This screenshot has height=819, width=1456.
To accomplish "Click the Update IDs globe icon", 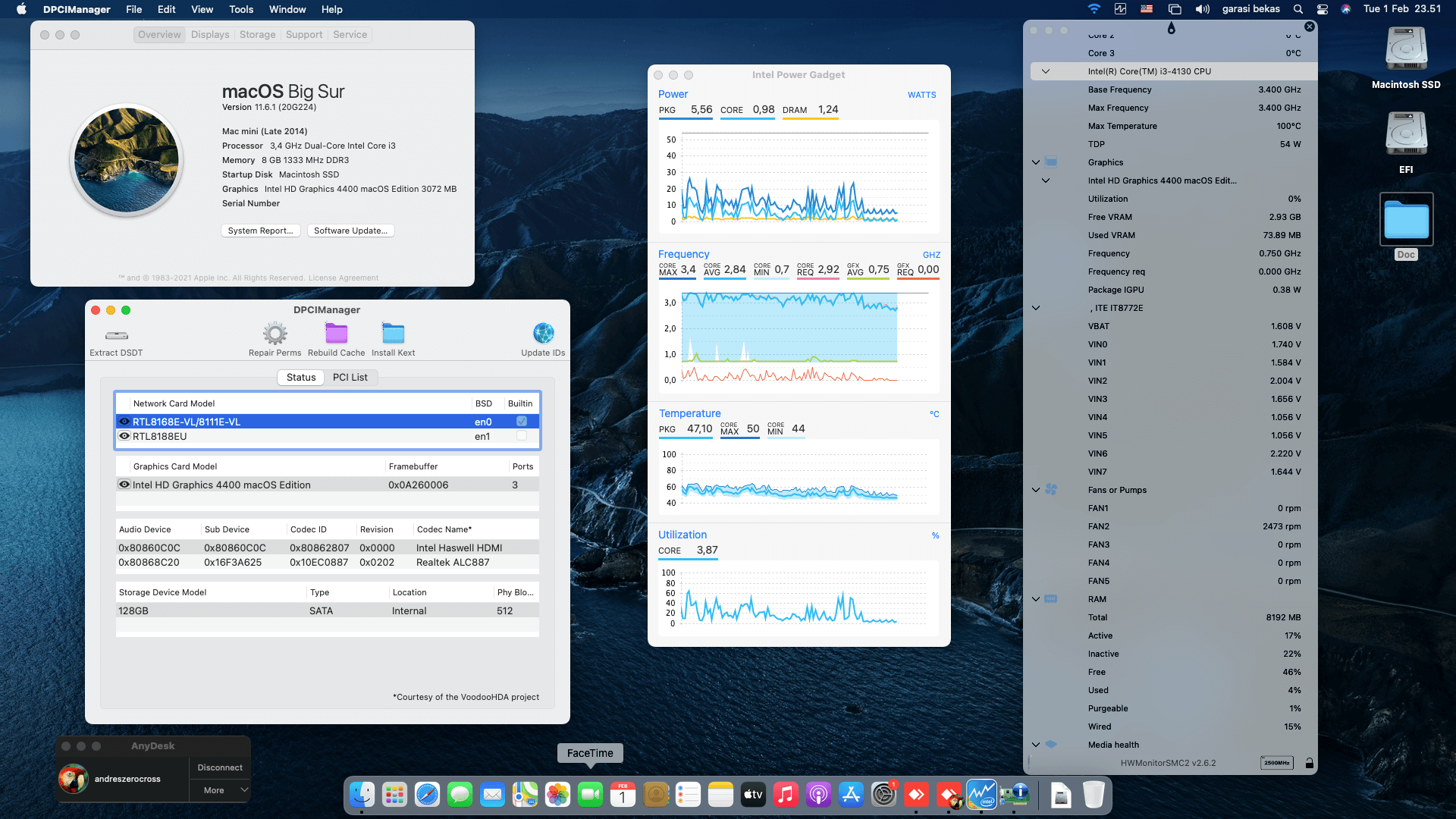I will coord(543,334).
